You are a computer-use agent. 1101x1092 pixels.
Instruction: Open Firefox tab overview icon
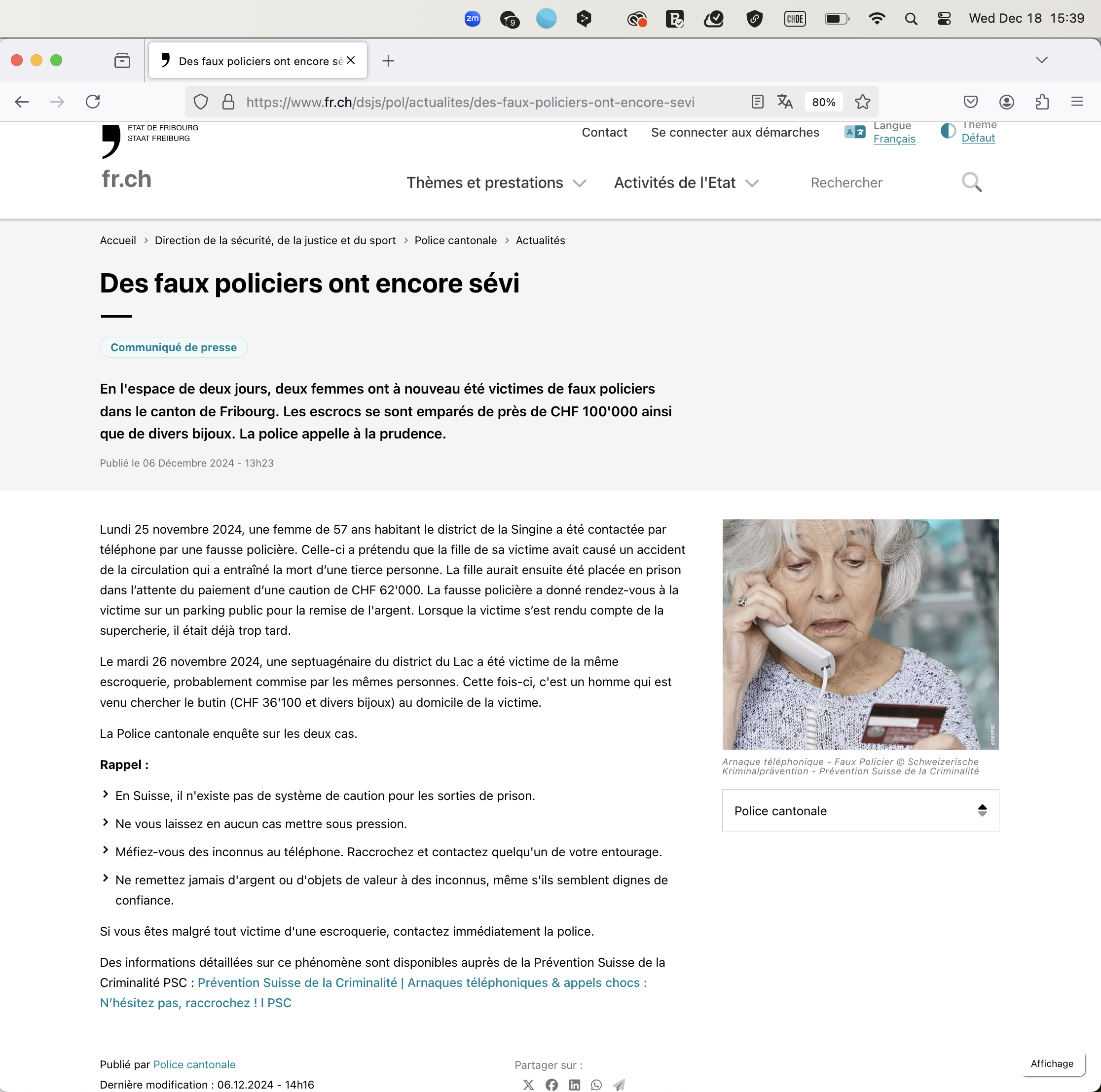tap(122, 60)
